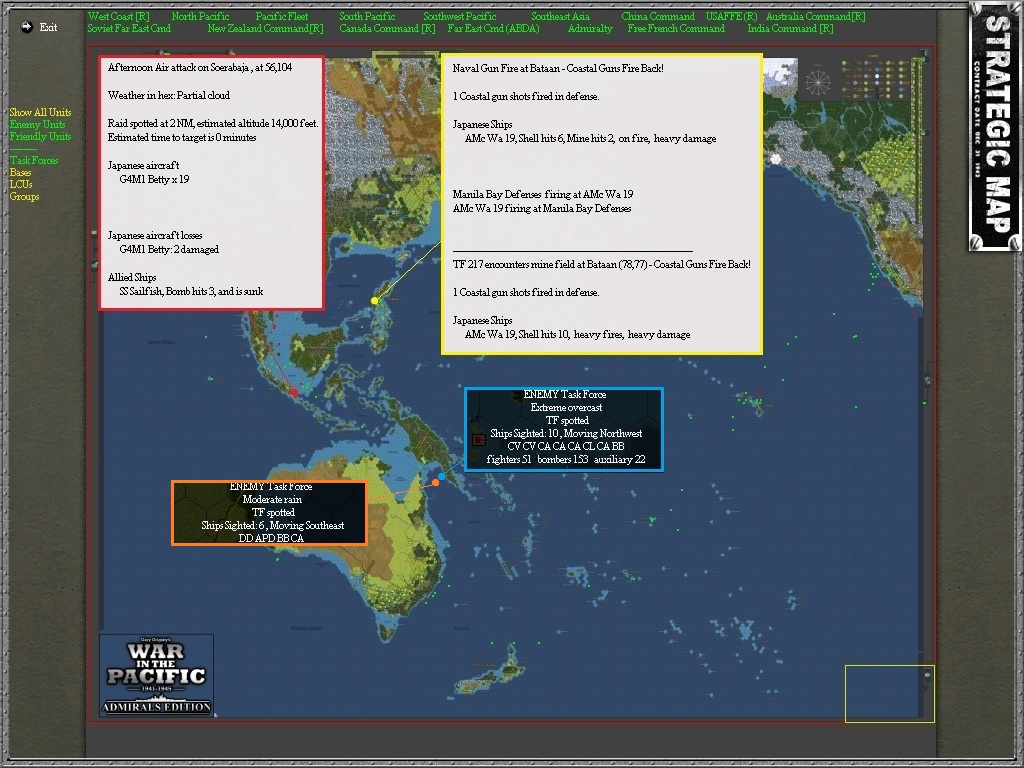Click red Soerabaja marker on map
Viewport: 1024px width, 768px height.
pos(294,392)
